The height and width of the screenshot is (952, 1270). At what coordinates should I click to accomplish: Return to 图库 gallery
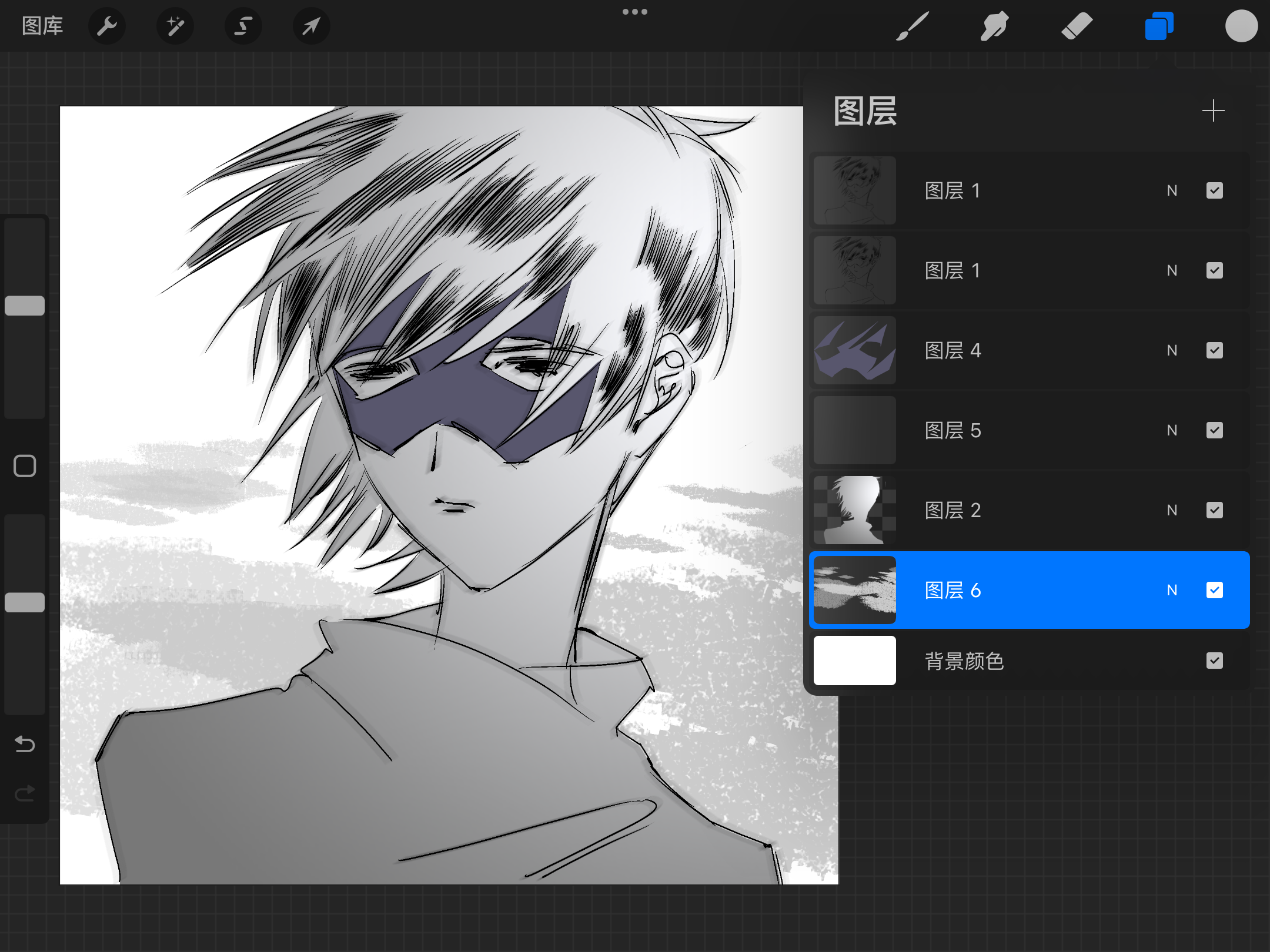42,26
